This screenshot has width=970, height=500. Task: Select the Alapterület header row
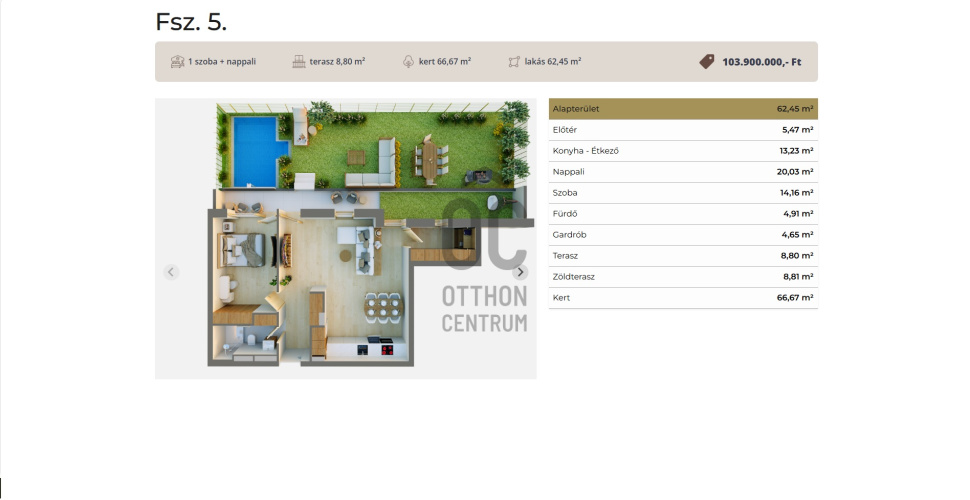pos(682,108)
